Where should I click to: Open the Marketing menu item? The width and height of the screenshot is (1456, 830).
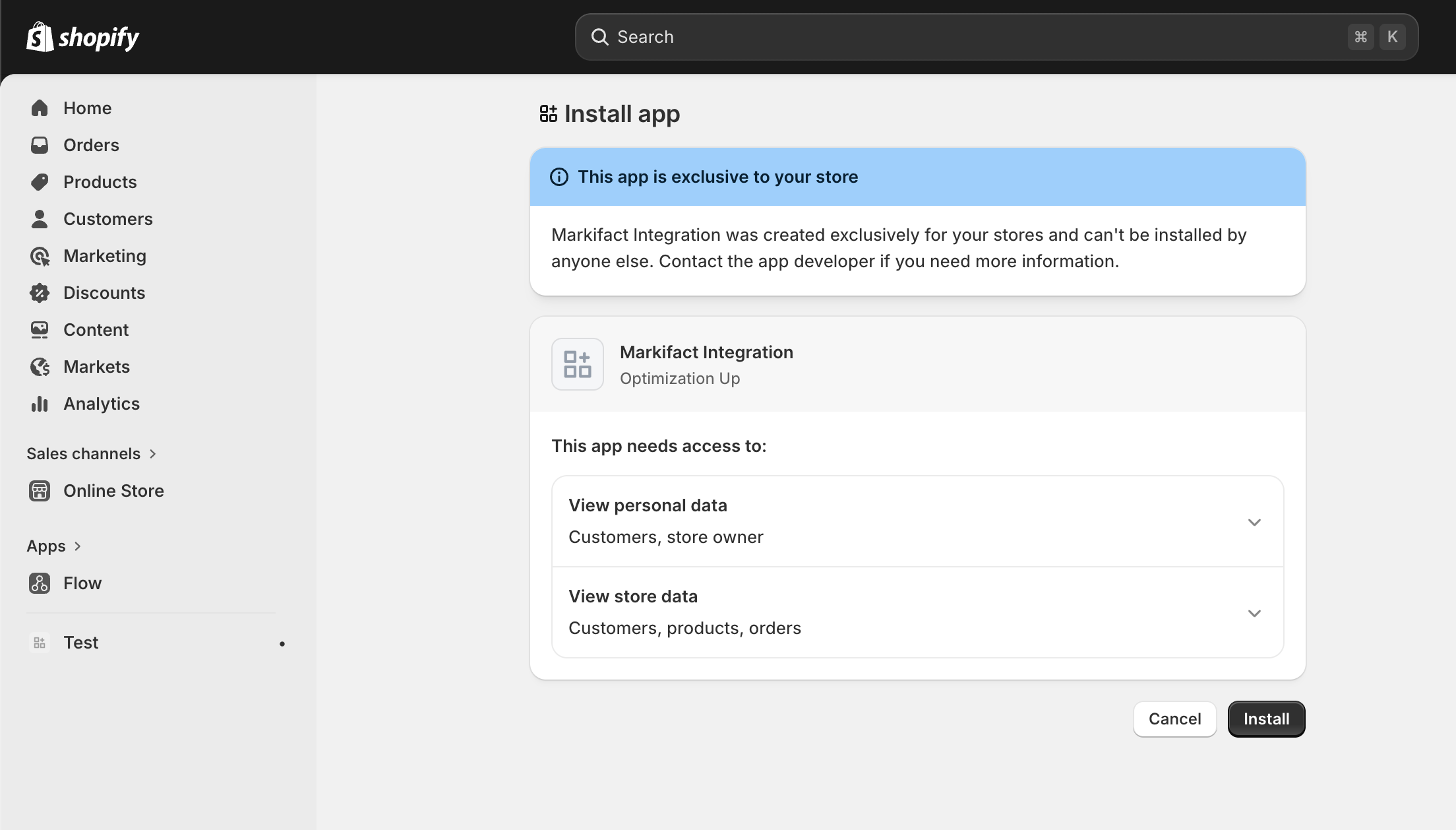pyautogui.click(x=105, y=255)
